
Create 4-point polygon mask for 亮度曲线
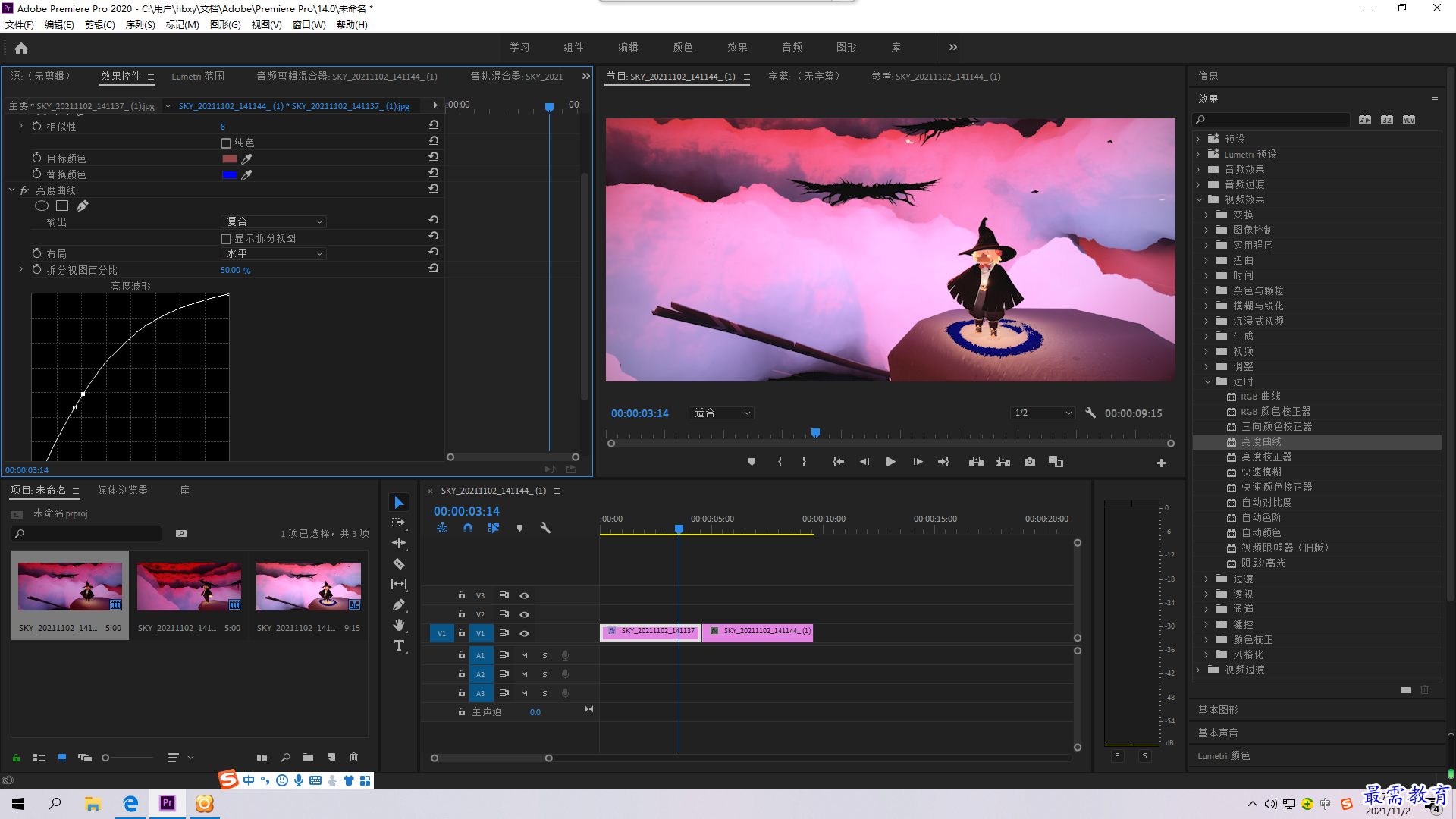click(62, 206)
